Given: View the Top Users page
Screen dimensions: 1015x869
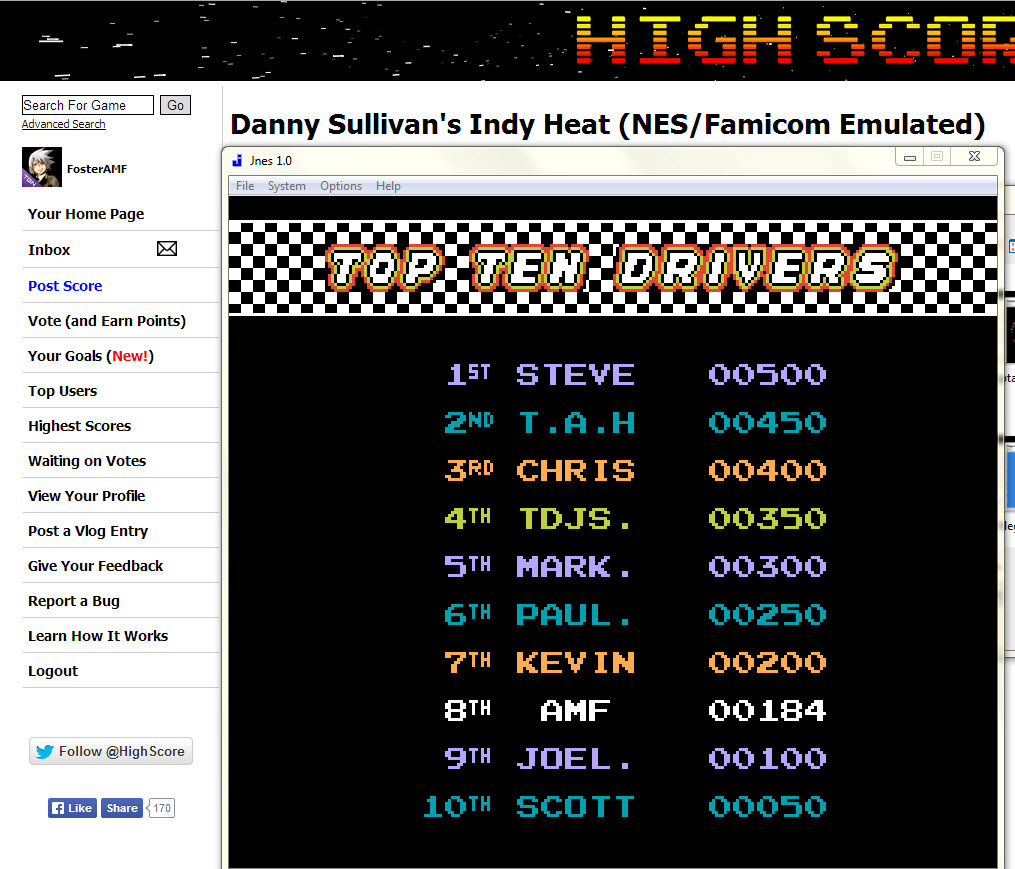Looking at the screenshot, I should click(x=63, y=390).
